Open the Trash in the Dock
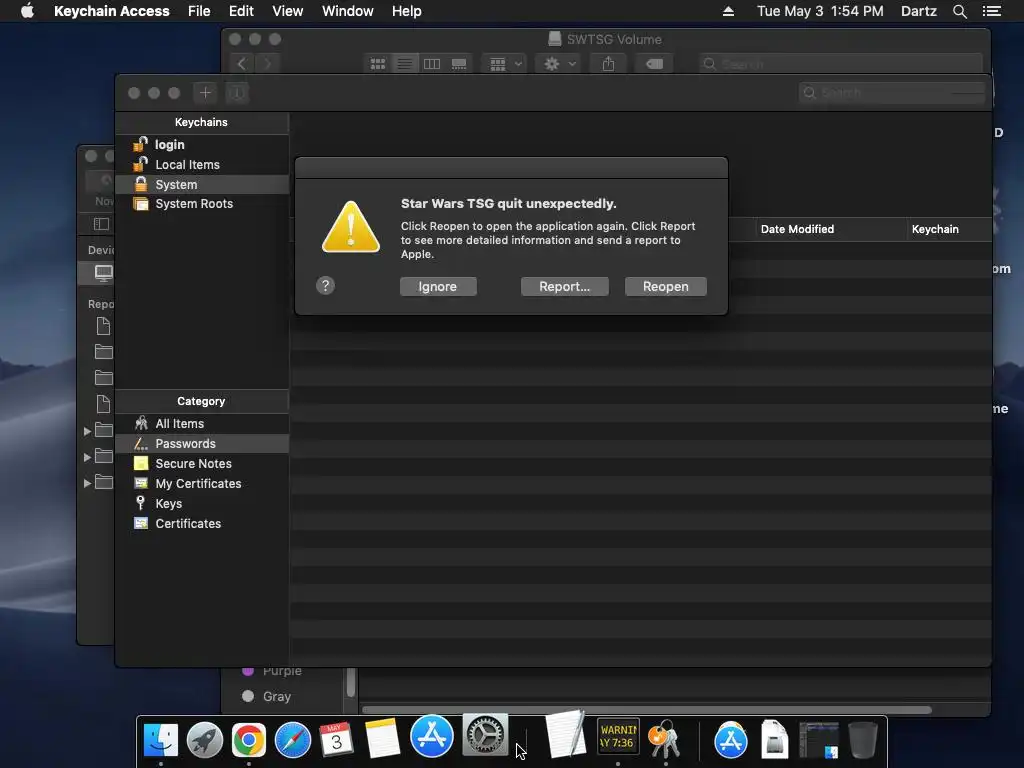Screen dimensions: 1024x768 tap(863, 740)
